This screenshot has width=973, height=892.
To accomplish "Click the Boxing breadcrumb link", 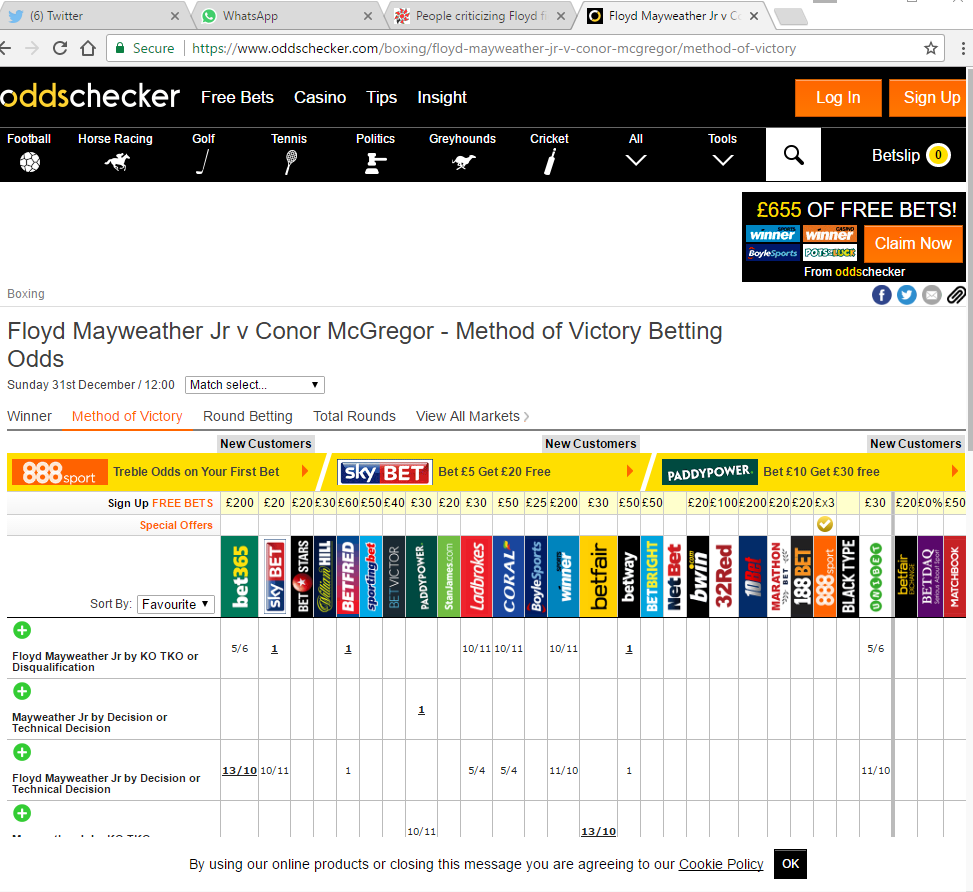I will 25,294.
